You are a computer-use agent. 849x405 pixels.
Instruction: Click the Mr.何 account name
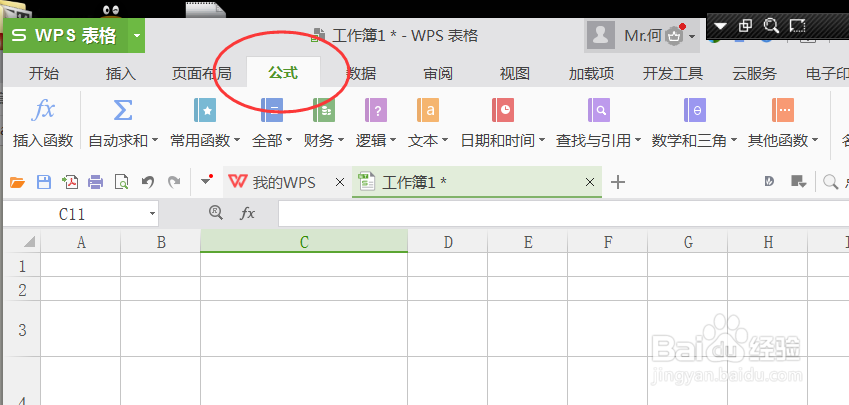[x=643, y=36]
